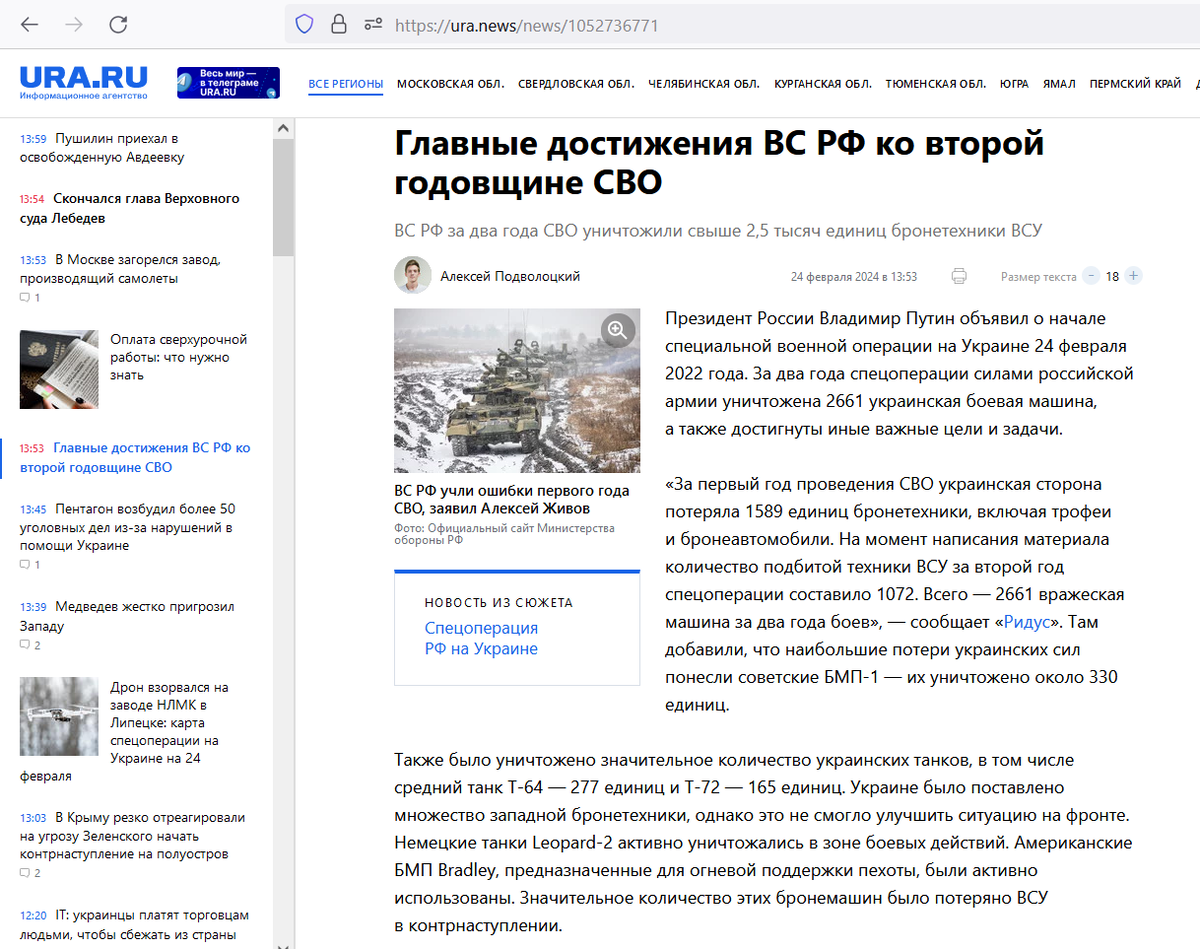This screenshot has height=949, width=1200.
Task: Select the ВСЕ РЕГИОНЫ menu item
Action: (x=345, y=85)
